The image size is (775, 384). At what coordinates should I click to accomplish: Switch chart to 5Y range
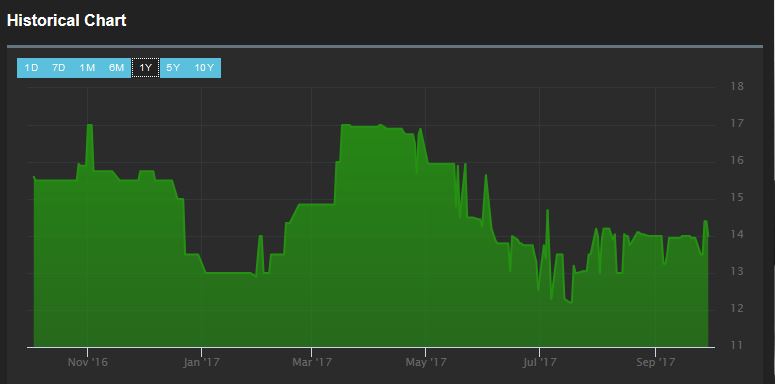173,68
